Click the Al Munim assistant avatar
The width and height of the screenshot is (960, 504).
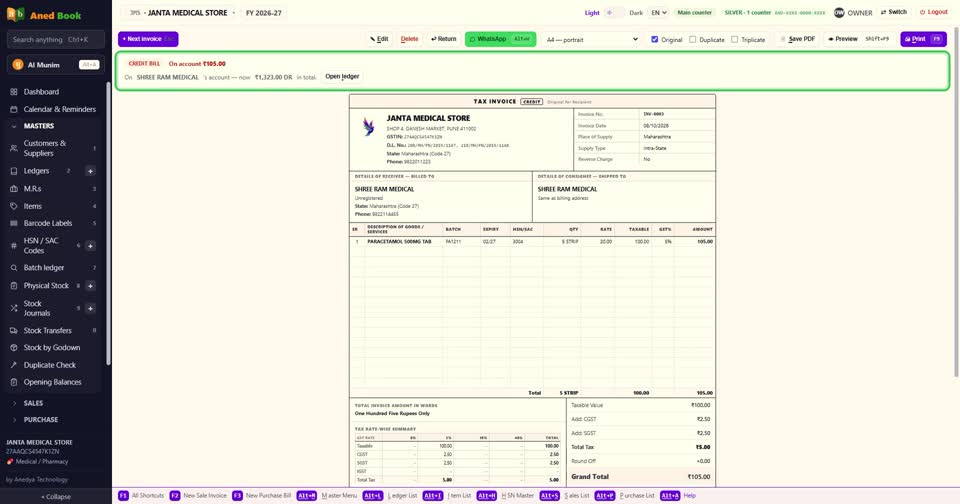pos(18,64)
